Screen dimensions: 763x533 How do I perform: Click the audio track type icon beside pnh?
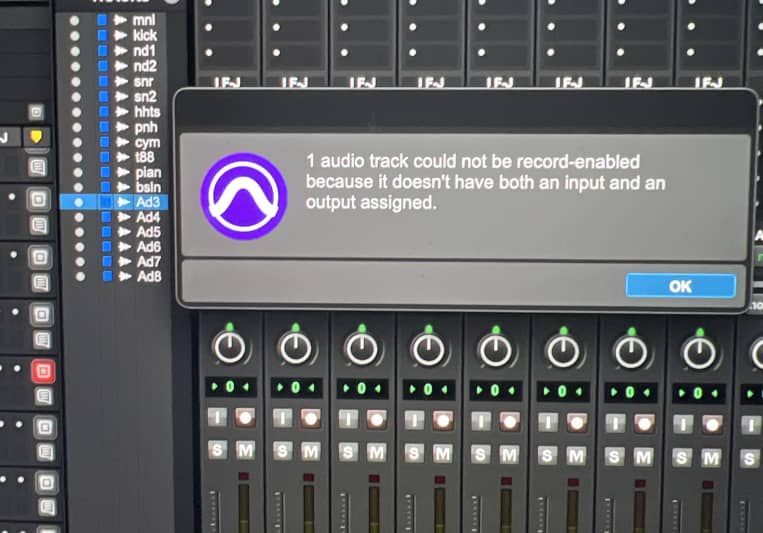122,127
